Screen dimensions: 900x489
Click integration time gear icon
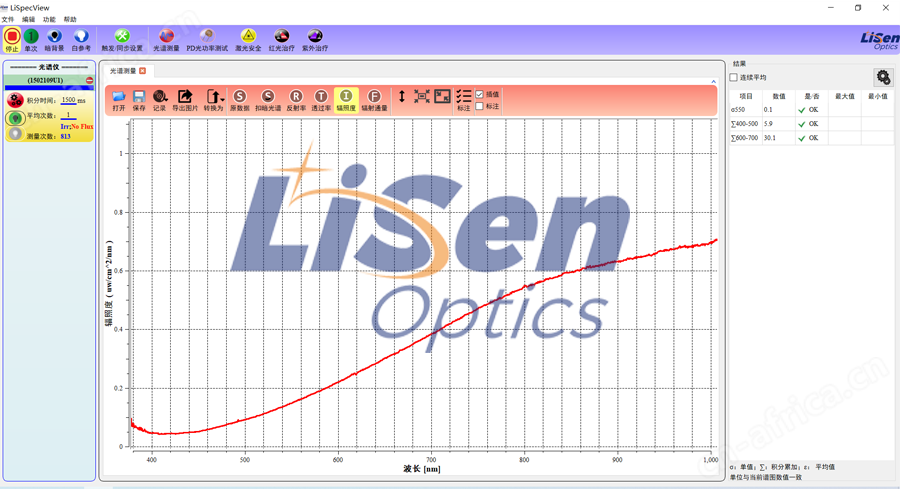pos(15,100)
